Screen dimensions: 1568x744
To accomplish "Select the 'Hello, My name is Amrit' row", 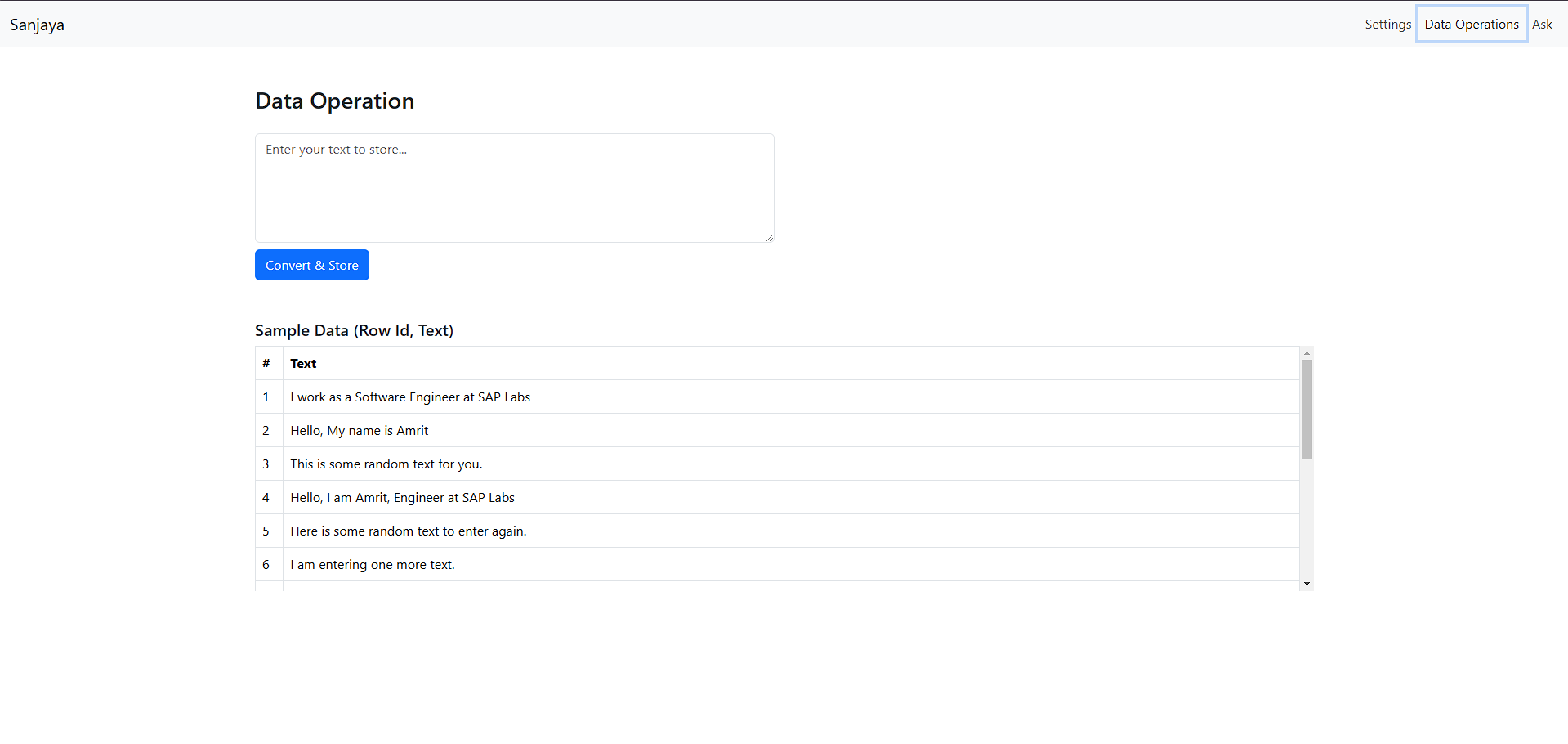I will point(360,431).
